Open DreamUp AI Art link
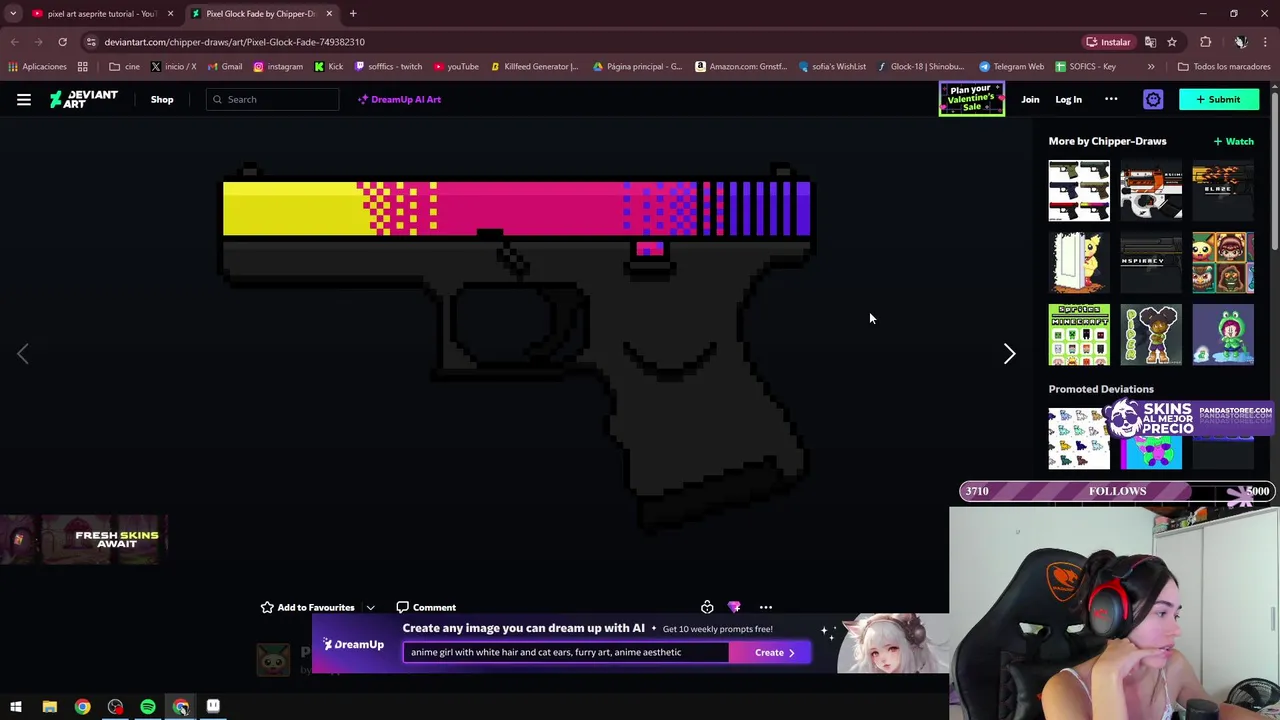The width and height of the screenshot is (1280, 720). 399,99
